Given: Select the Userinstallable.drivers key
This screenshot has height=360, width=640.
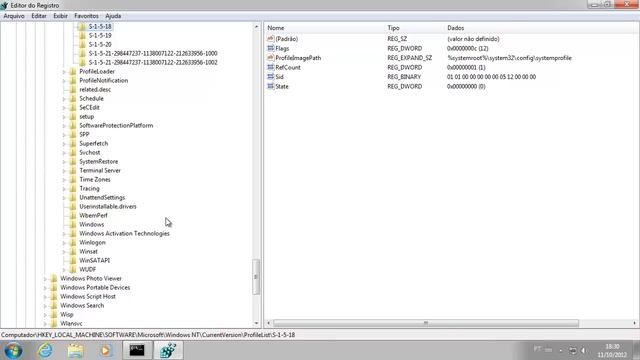Looking at the screenshot, I should 108,207.
